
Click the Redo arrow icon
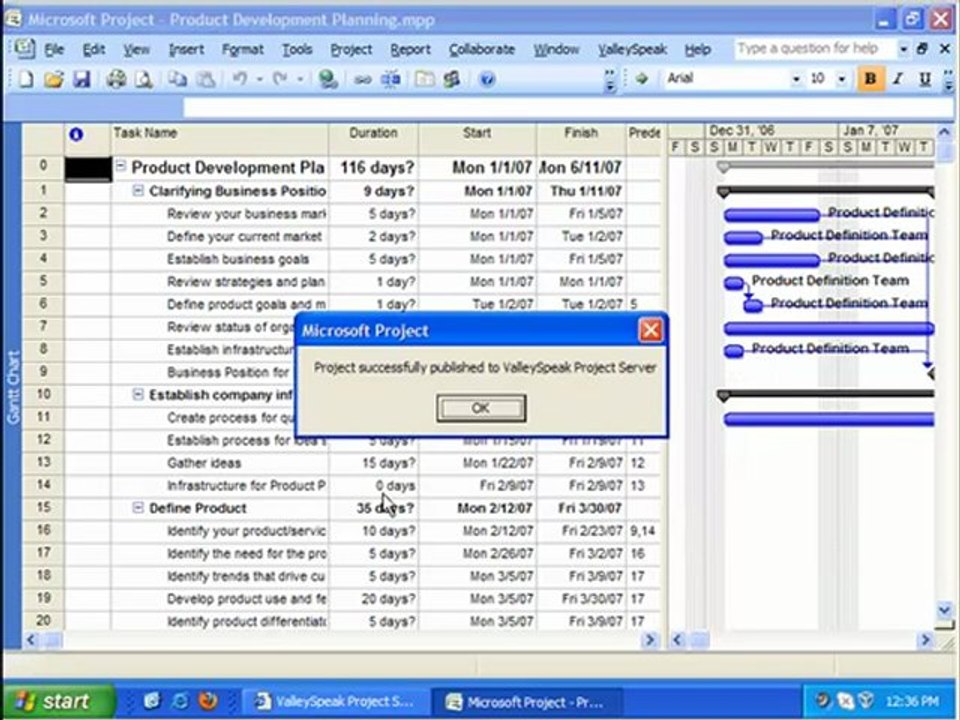(280, 79)
